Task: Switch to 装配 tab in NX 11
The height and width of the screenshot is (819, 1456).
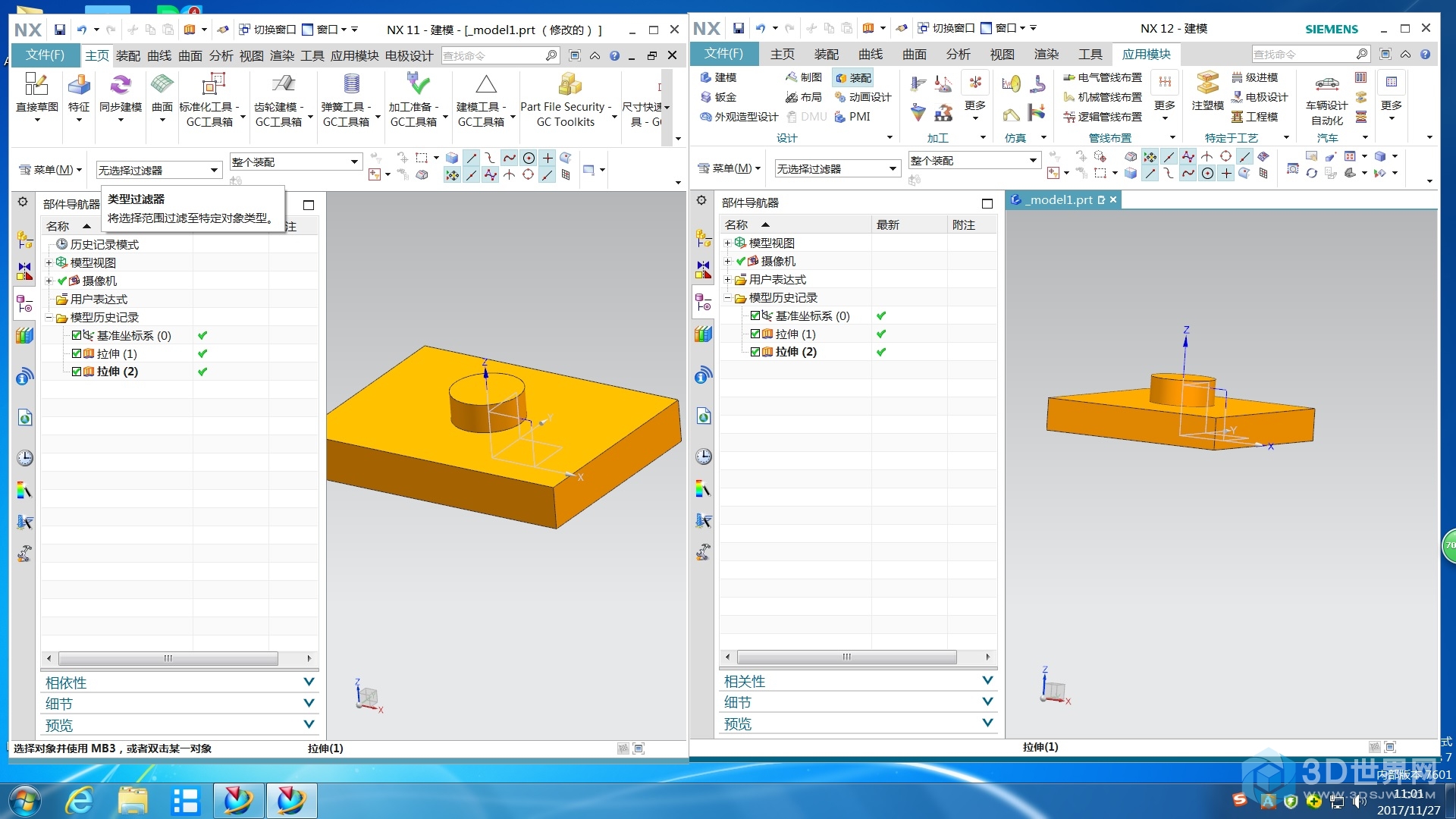Action: (x=128, y=55)
